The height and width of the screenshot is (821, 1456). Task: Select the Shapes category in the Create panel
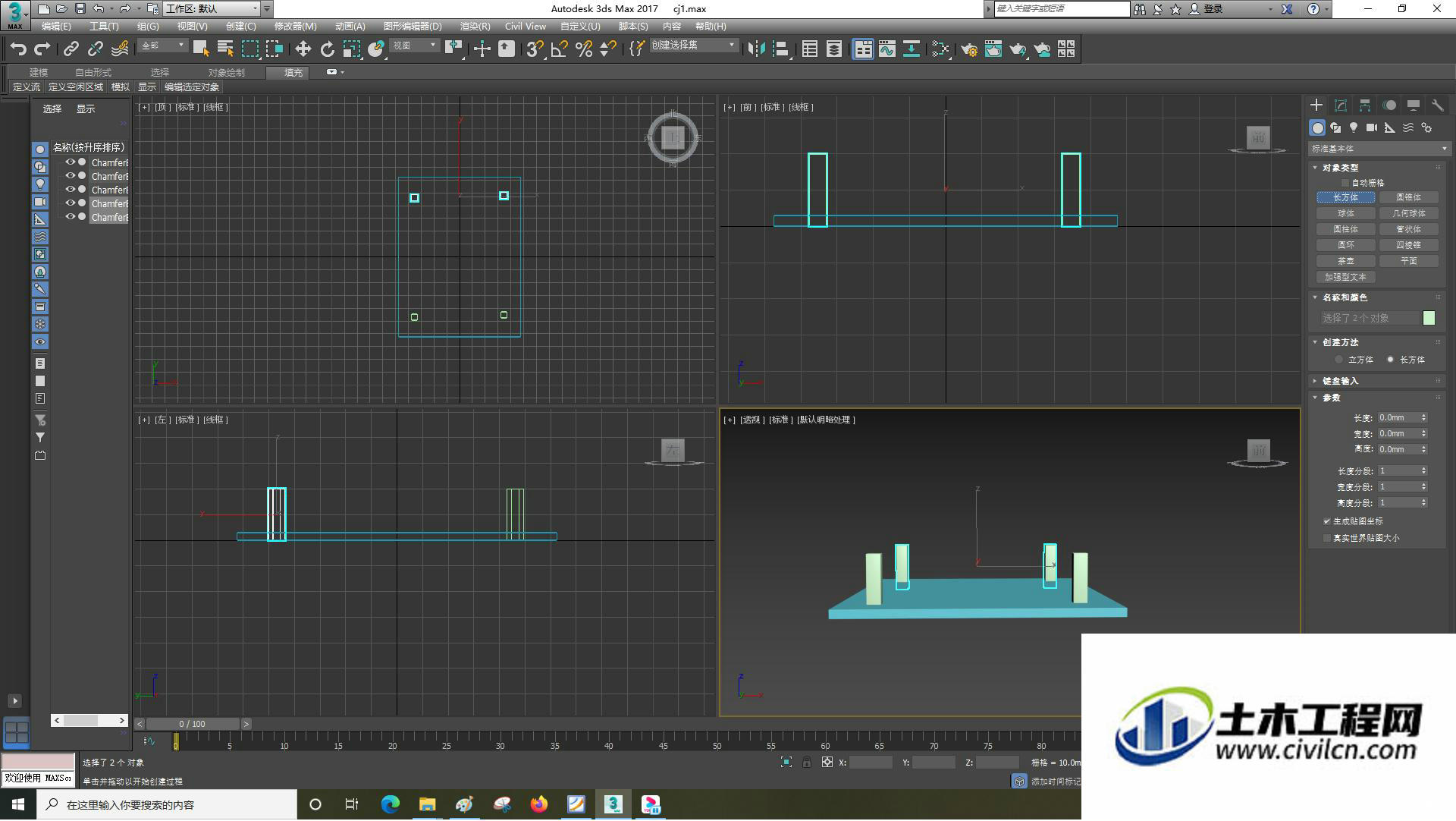click(x=1335, y=127)
